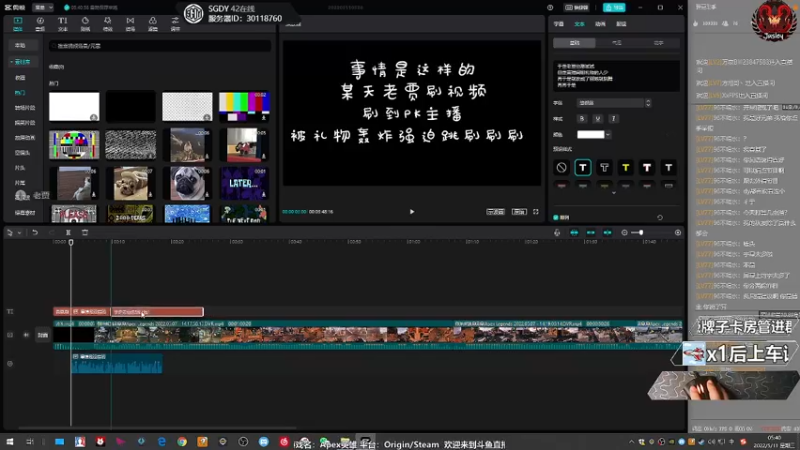
Task: Click the teal Export button
Action: coord(614,8)
